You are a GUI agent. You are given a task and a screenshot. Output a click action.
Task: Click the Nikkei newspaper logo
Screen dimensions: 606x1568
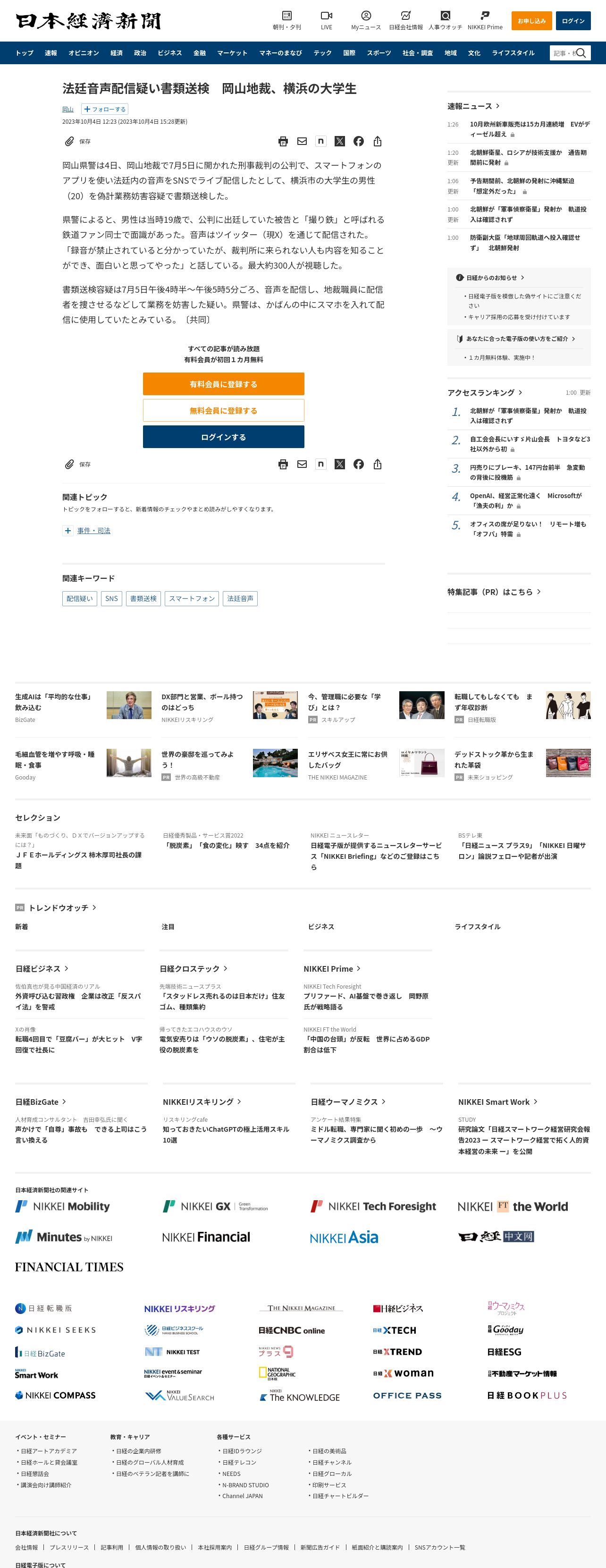click(x=88, y=21)
